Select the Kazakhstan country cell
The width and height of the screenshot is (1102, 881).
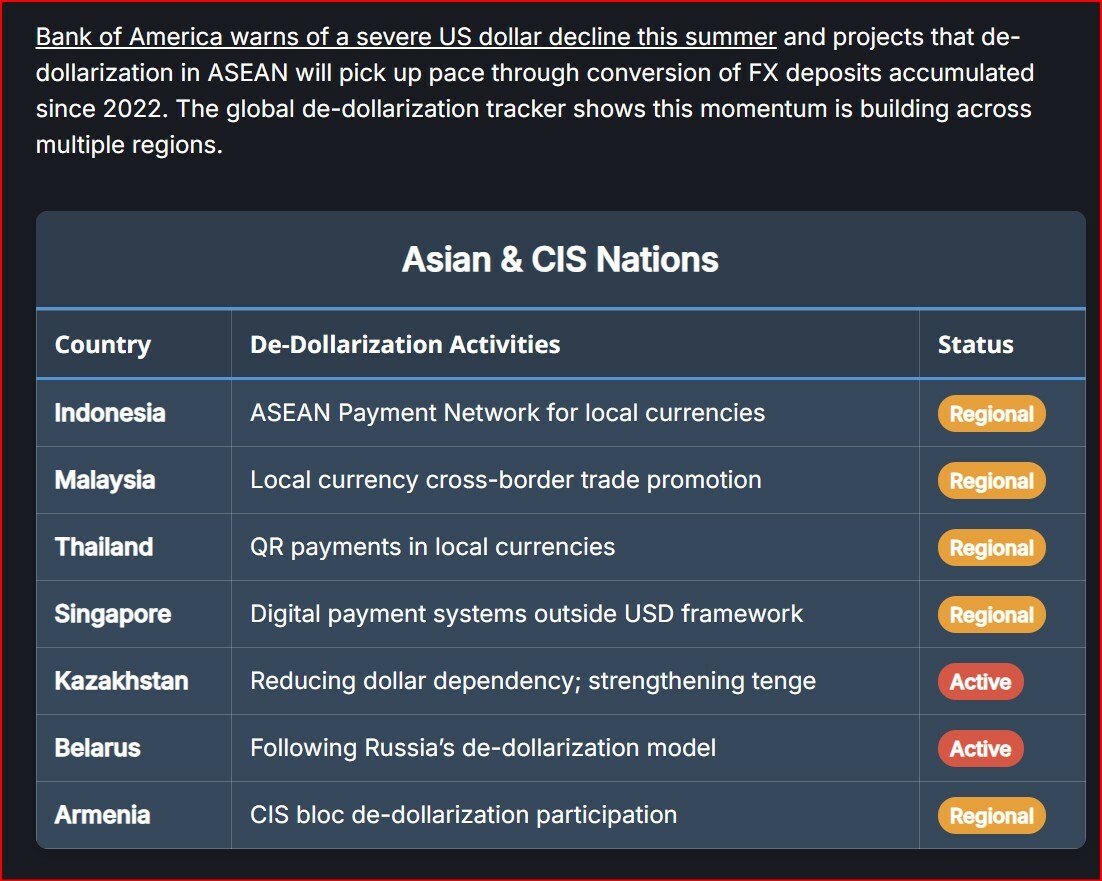121,681
